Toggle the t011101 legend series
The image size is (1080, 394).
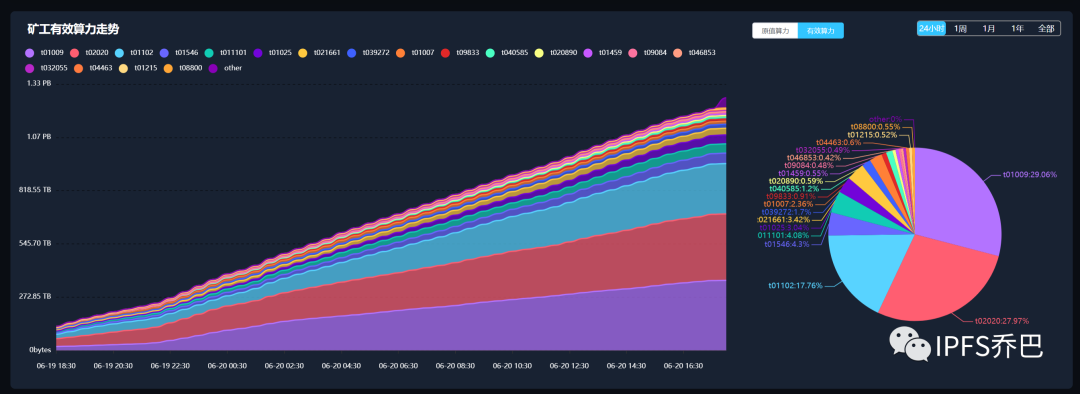click(226, 52)
